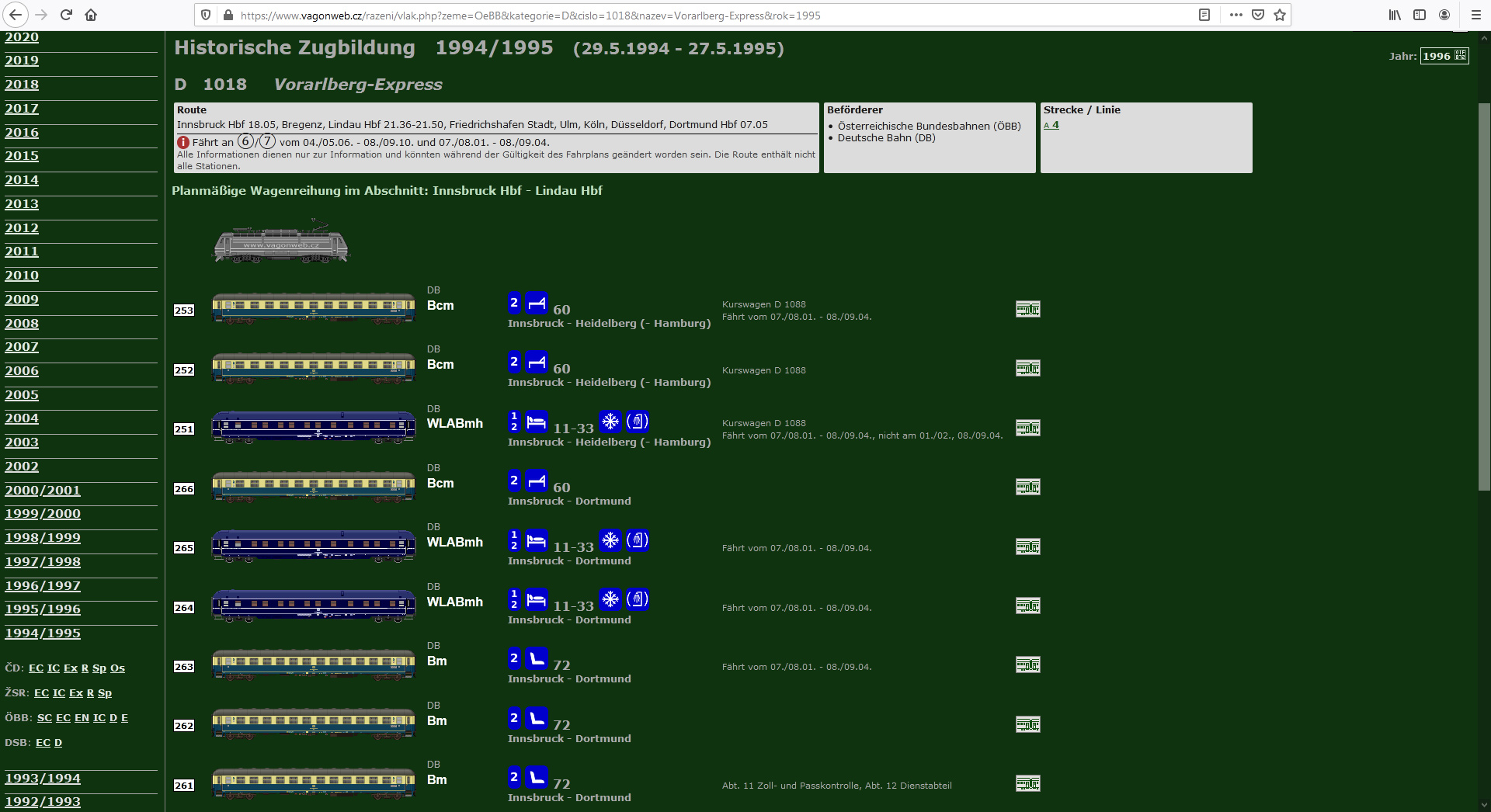This screenshot has height=812, width=1491.
Task: Open the 1993/1994 year link
Action: tap(43, 779)
